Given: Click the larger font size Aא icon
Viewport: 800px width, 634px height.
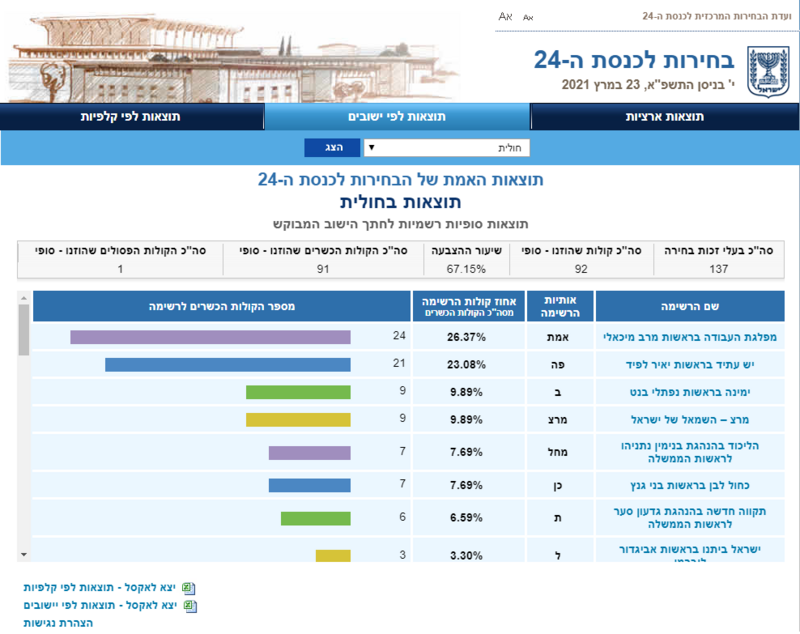Looking at the screenshot, I should pos(505,17).
